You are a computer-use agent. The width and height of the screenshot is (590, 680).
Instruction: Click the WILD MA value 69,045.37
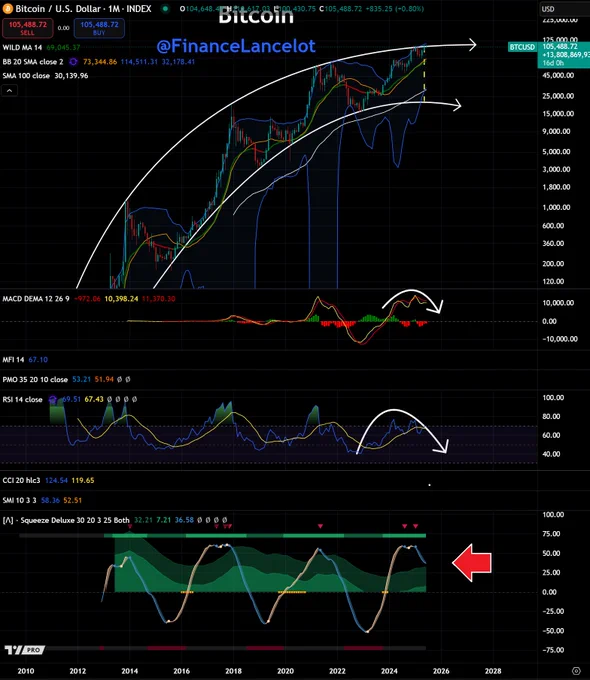click(x=63, y=48)
